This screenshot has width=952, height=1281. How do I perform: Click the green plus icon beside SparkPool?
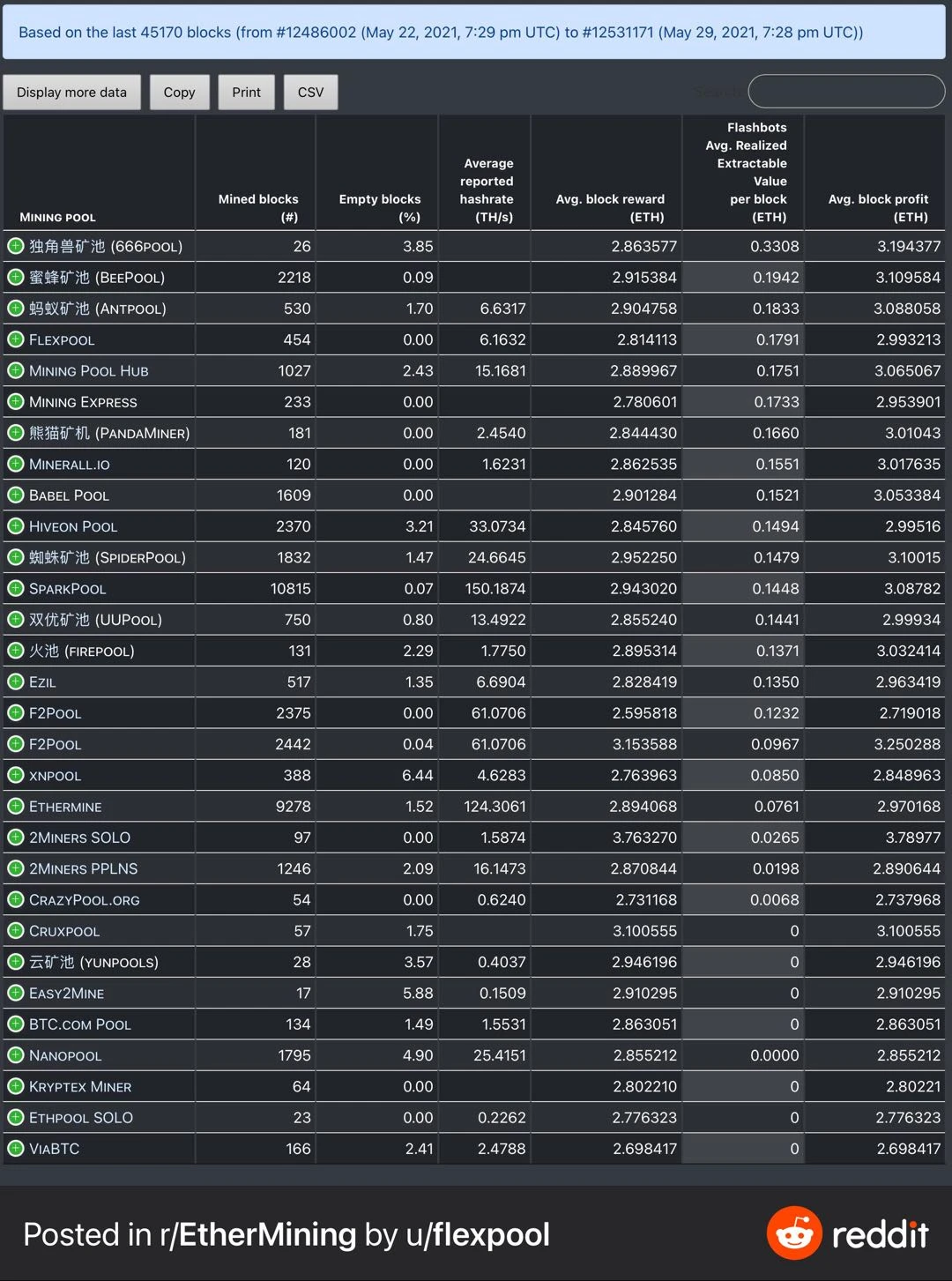[x=16, y=588]
